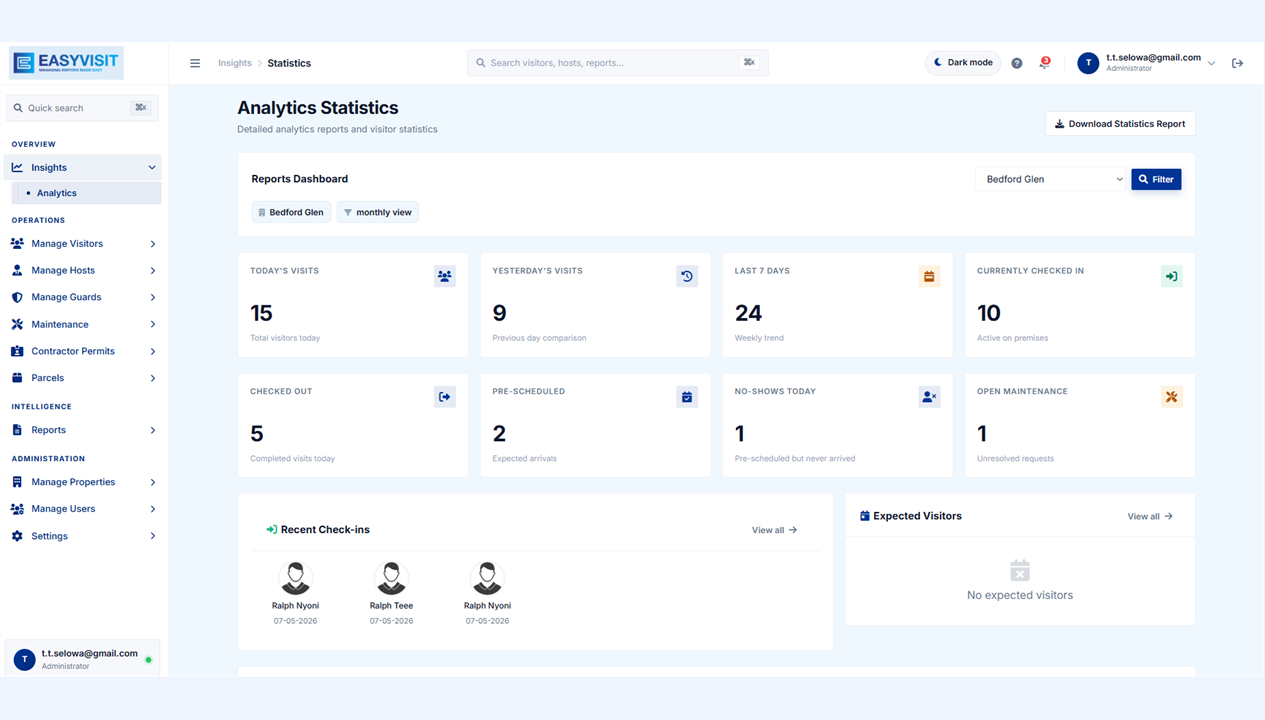This screenshot has height=720, width=1265.
Task: Click the Today's Visits people icon
Action: tap(445, 276)
